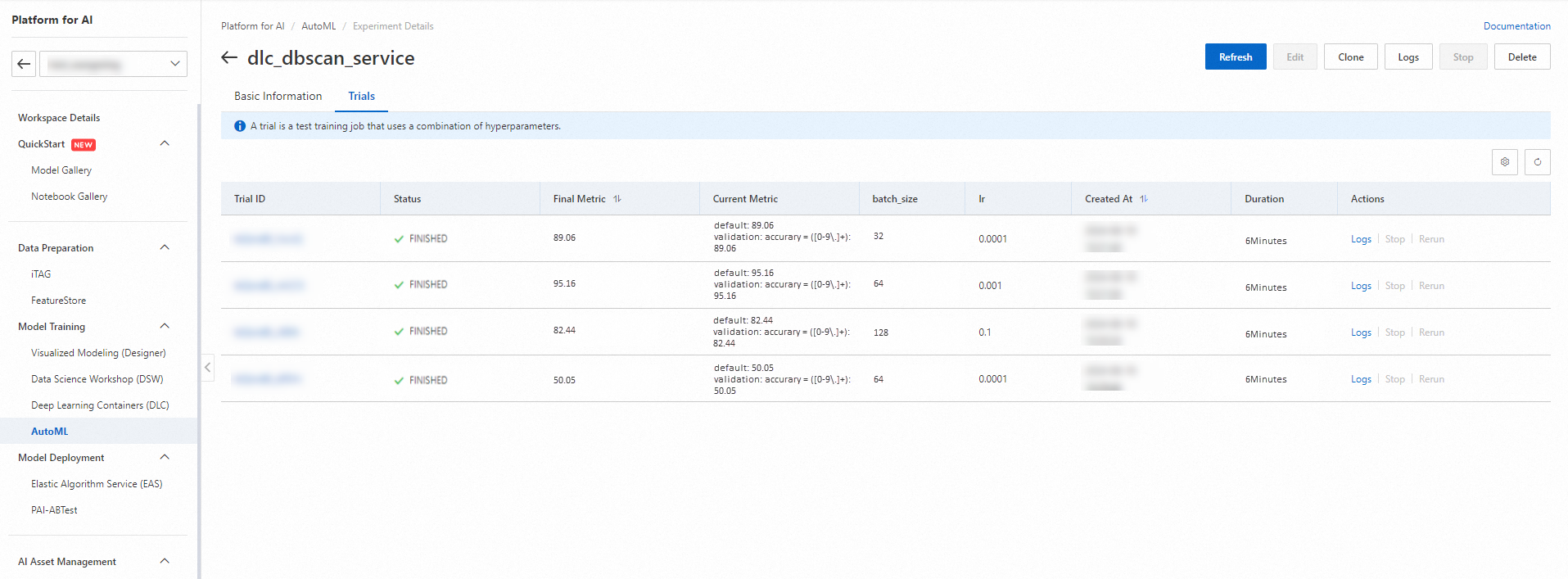Collapse the Model Training section
1568x579 pixels.
coord(165,326)
